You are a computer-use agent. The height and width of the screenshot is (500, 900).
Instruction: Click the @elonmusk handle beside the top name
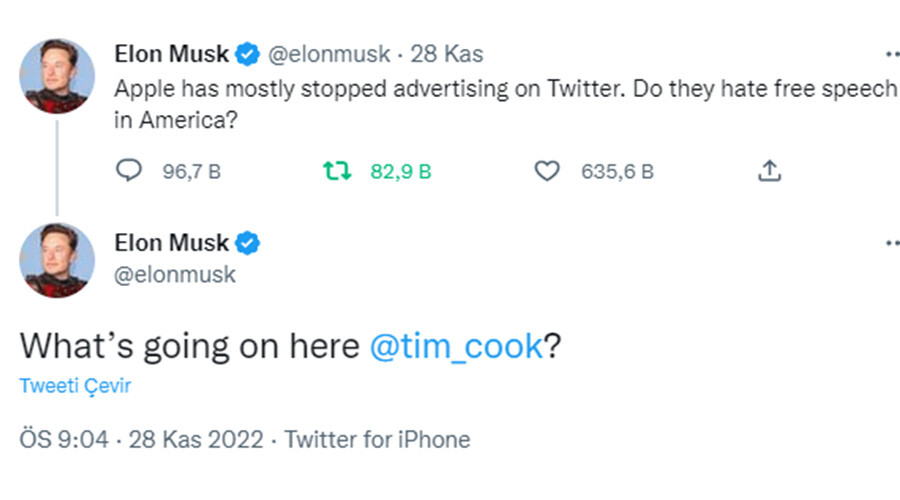[328, 54]
